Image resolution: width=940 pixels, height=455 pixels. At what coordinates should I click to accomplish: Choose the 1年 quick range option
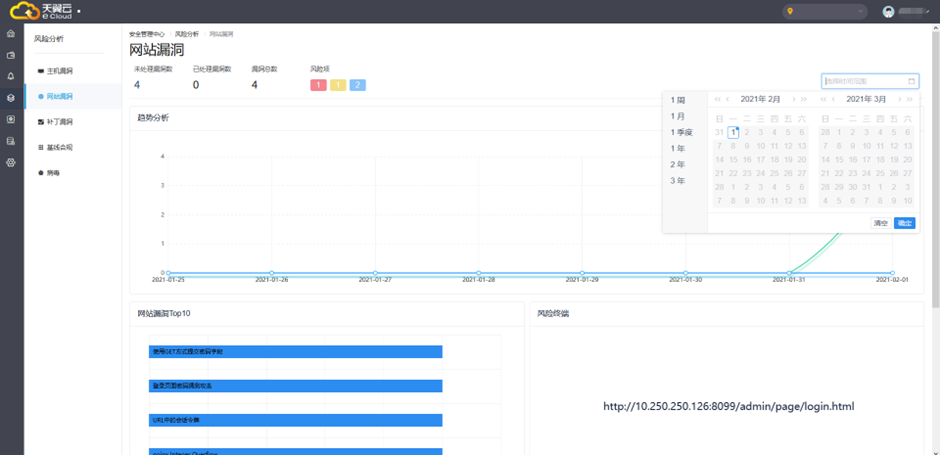[678, 148]
